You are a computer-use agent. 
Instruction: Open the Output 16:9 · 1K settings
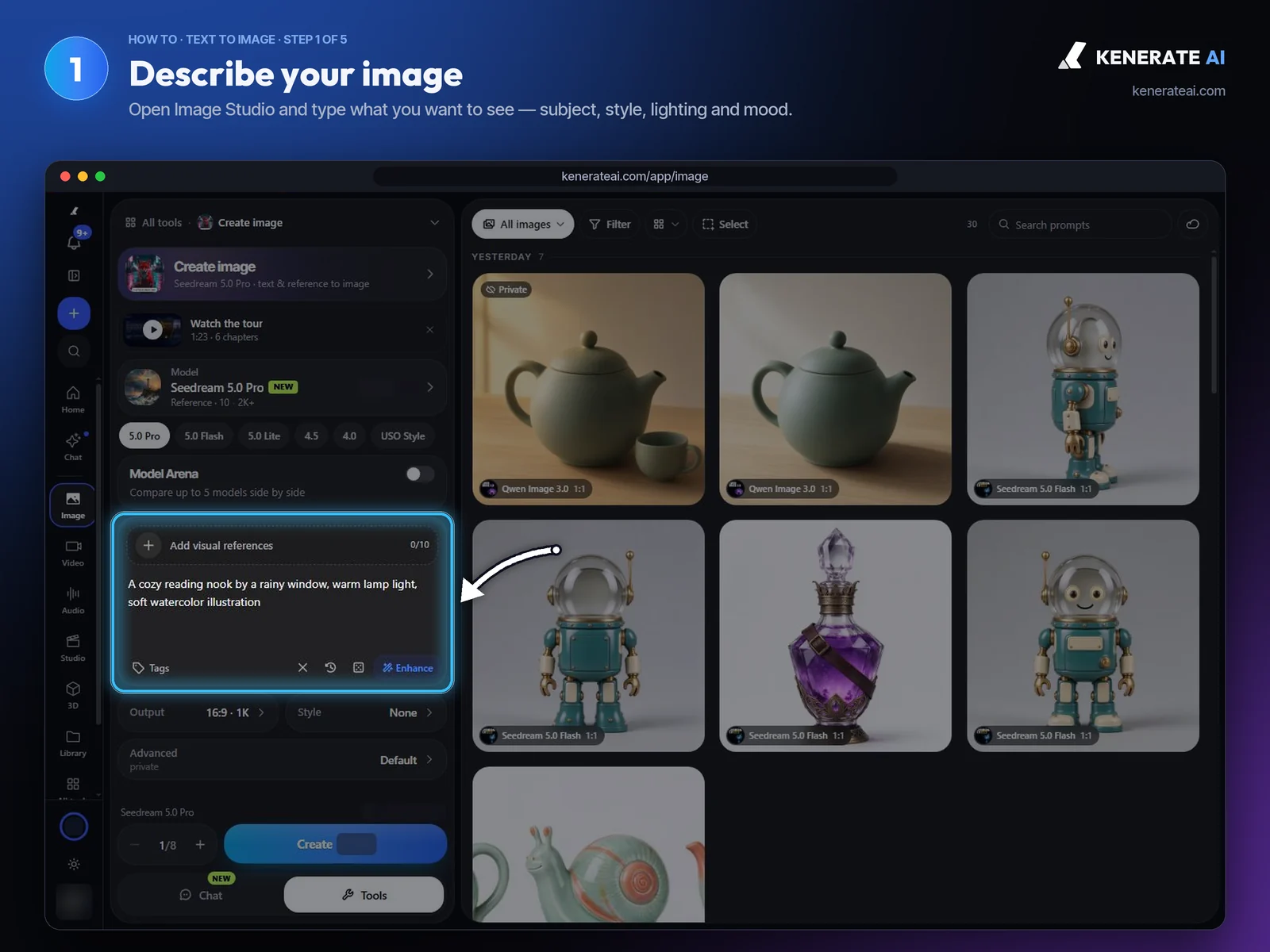pyautogui.click(x=198, y=712)
